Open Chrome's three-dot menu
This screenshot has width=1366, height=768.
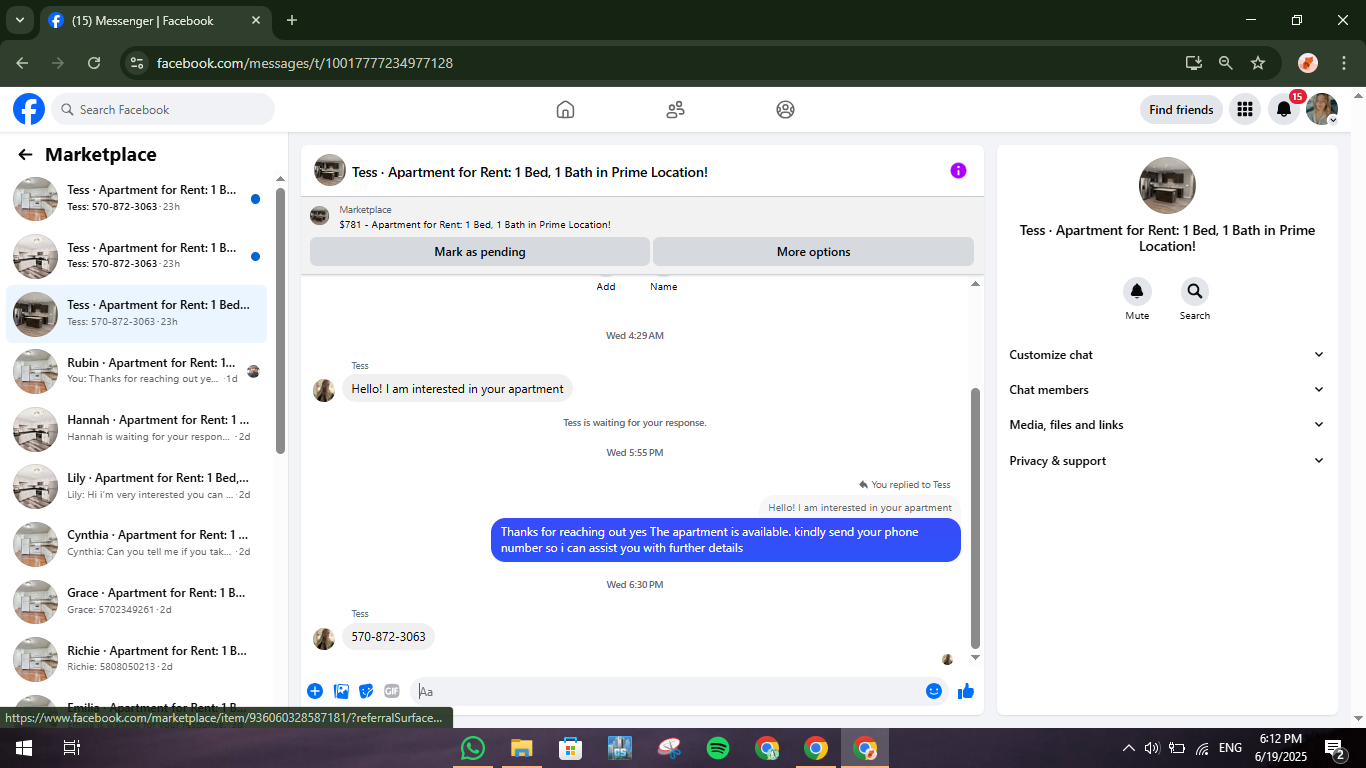pyautogui.click(x=1343, y=63)
